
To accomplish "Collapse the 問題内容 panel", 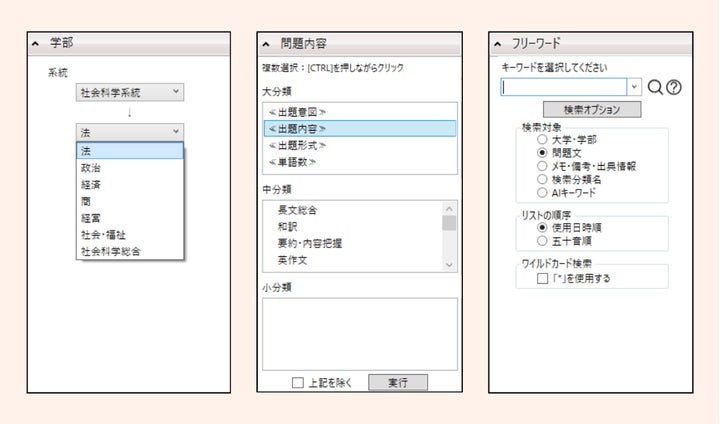I will click(x=266, y=45).
